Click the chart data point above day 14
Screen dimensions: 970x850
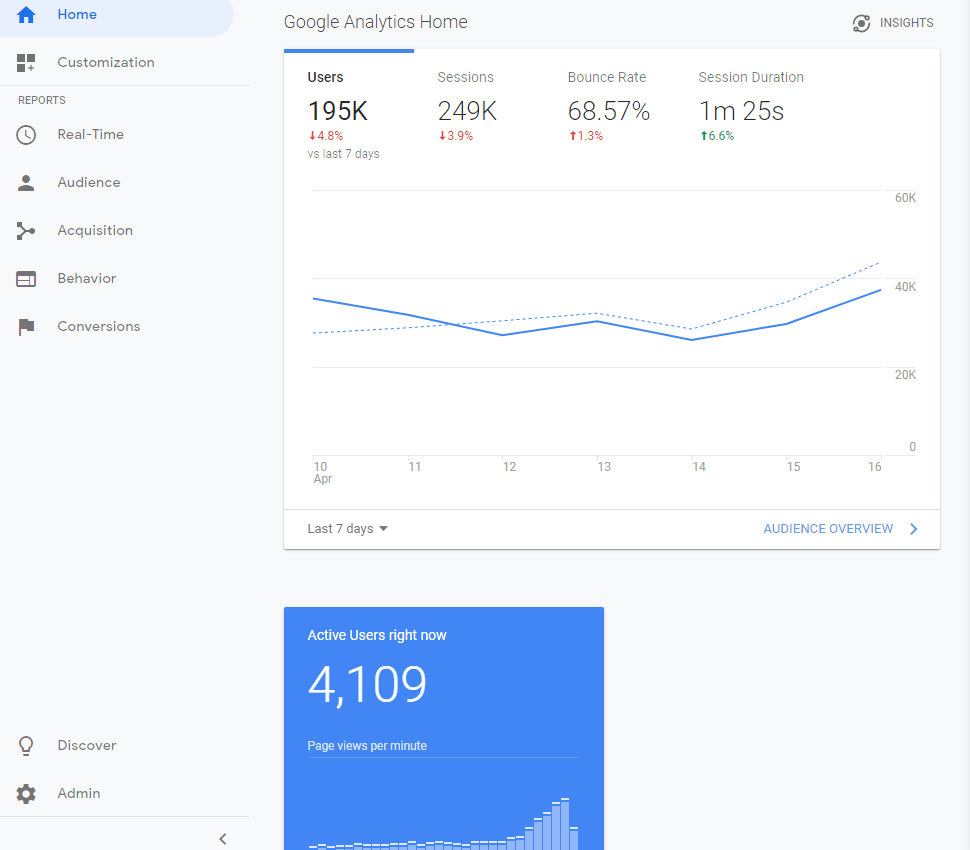(x=692, y=340)
